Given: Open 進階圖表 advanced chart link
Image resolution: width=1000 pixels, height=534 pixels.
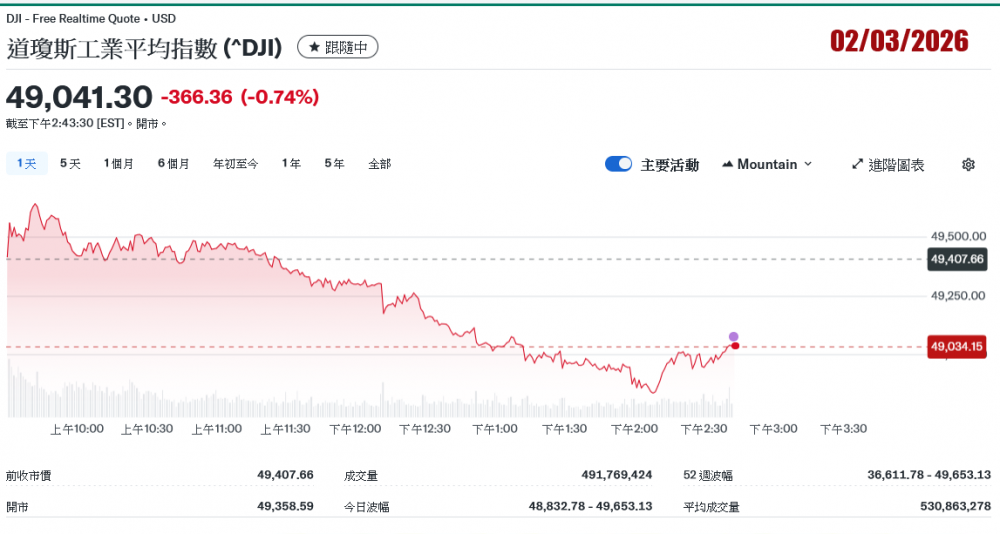Looking at the screenshot, I should click(896, 165).
